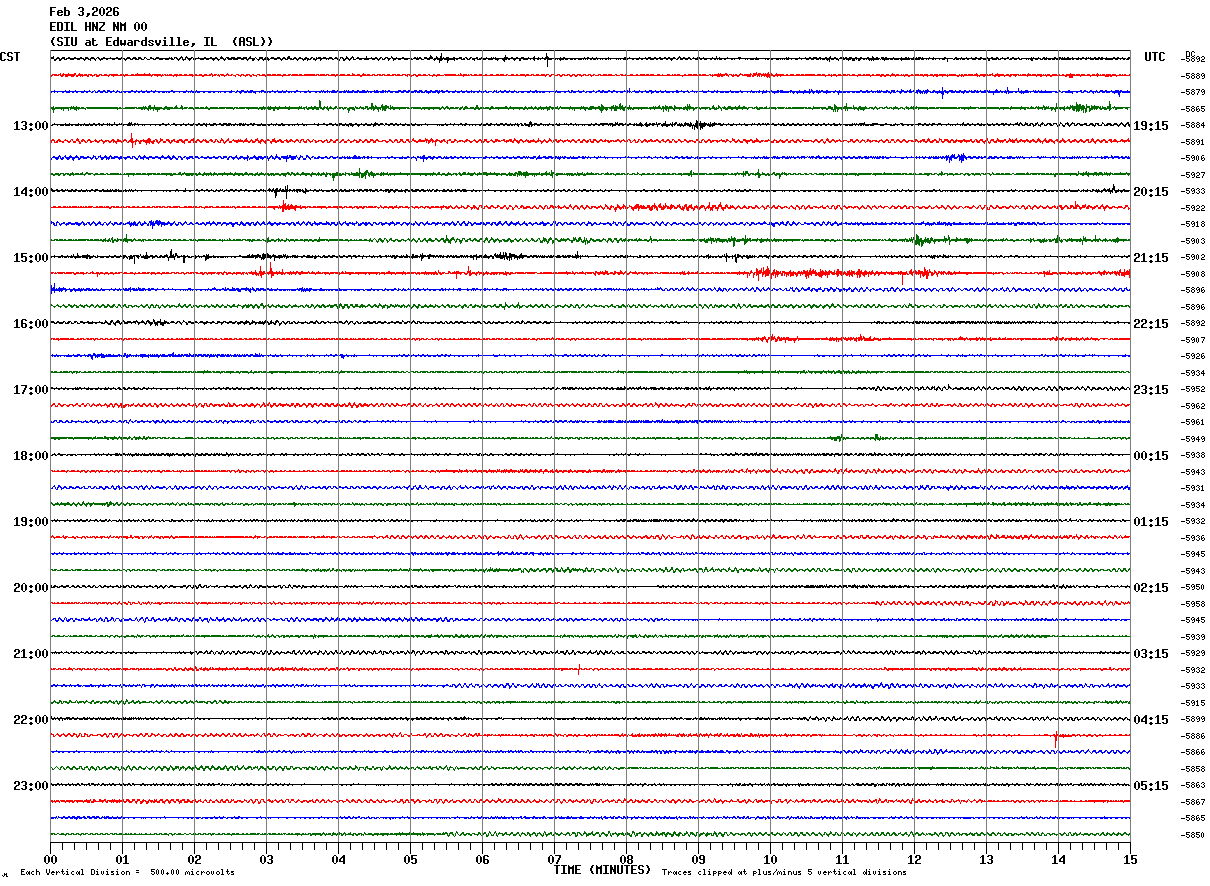Click the 15:00 CST row label
The width and height of the screenshot is (1210, 886).
click(30, 258)
